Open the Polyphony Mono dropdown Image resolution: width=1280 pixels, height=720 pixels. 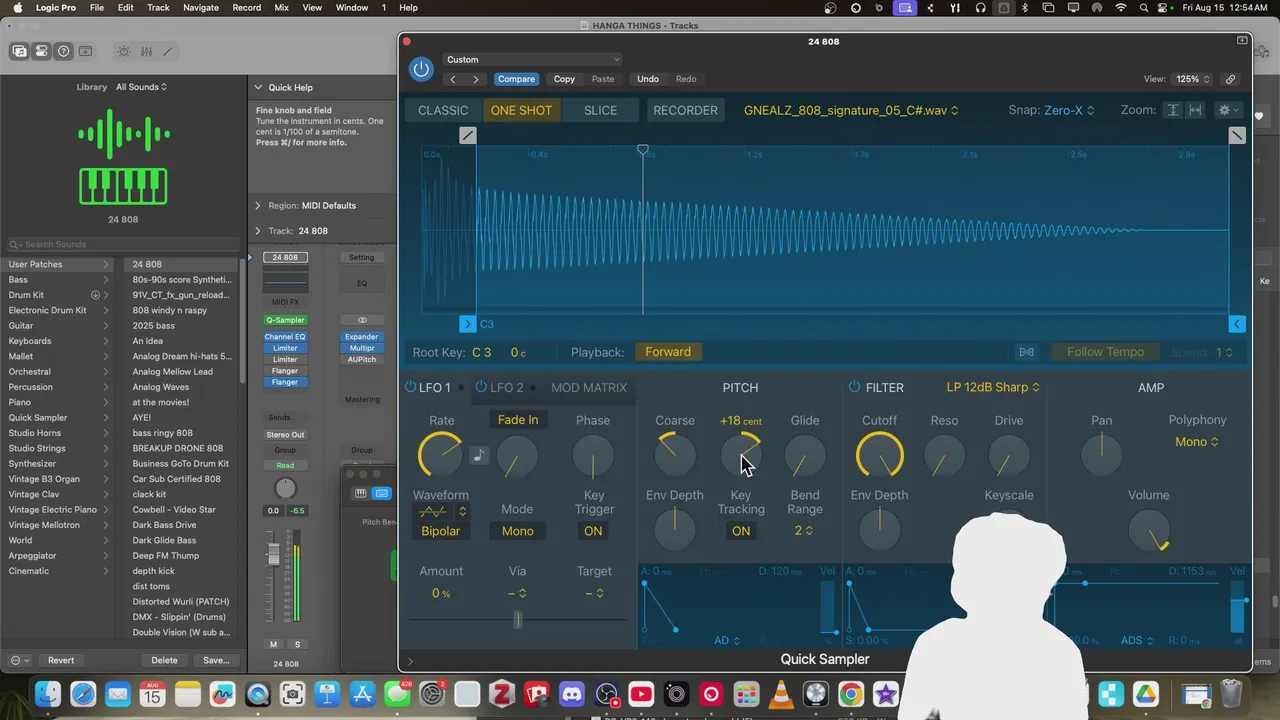click(x=1197, y=442)
